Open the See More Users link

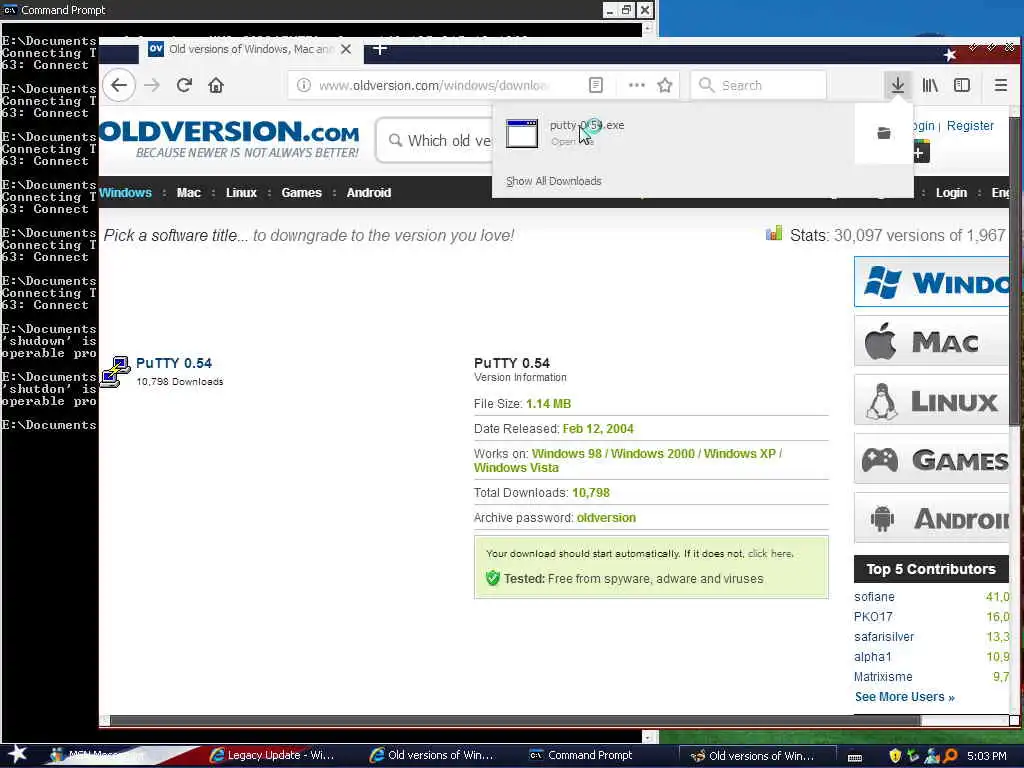pos(904,697)
